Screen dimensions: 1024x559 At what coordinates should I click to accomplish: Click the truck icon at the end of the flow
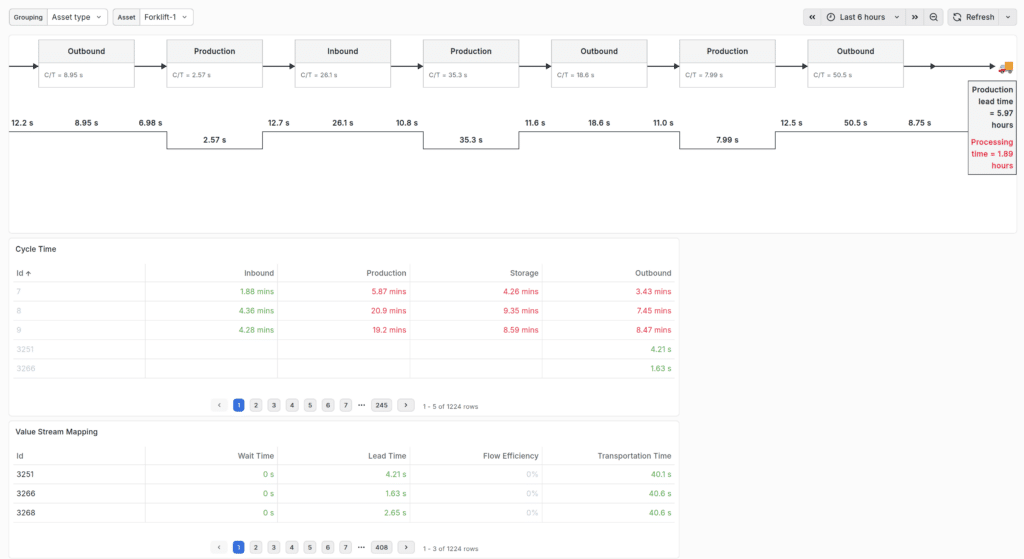pos(1005,67)
